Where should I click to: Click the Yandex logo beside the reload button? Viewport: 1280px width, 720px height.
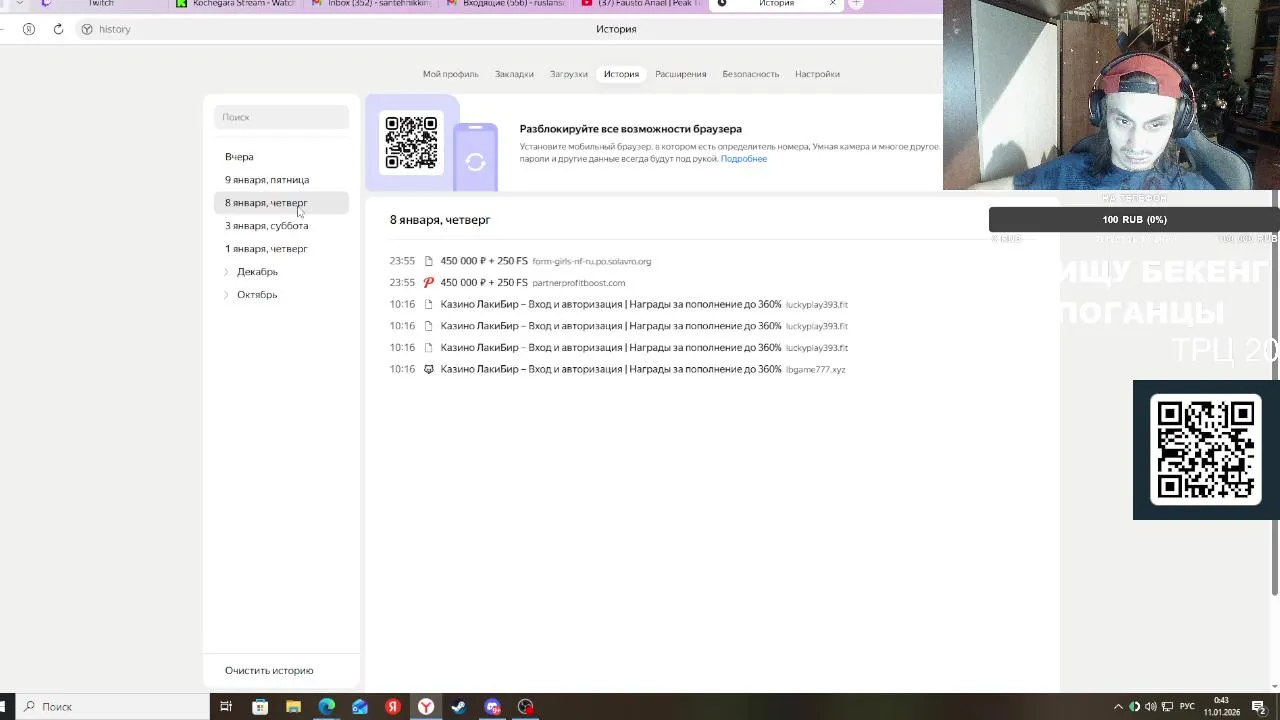click(28, 29)
